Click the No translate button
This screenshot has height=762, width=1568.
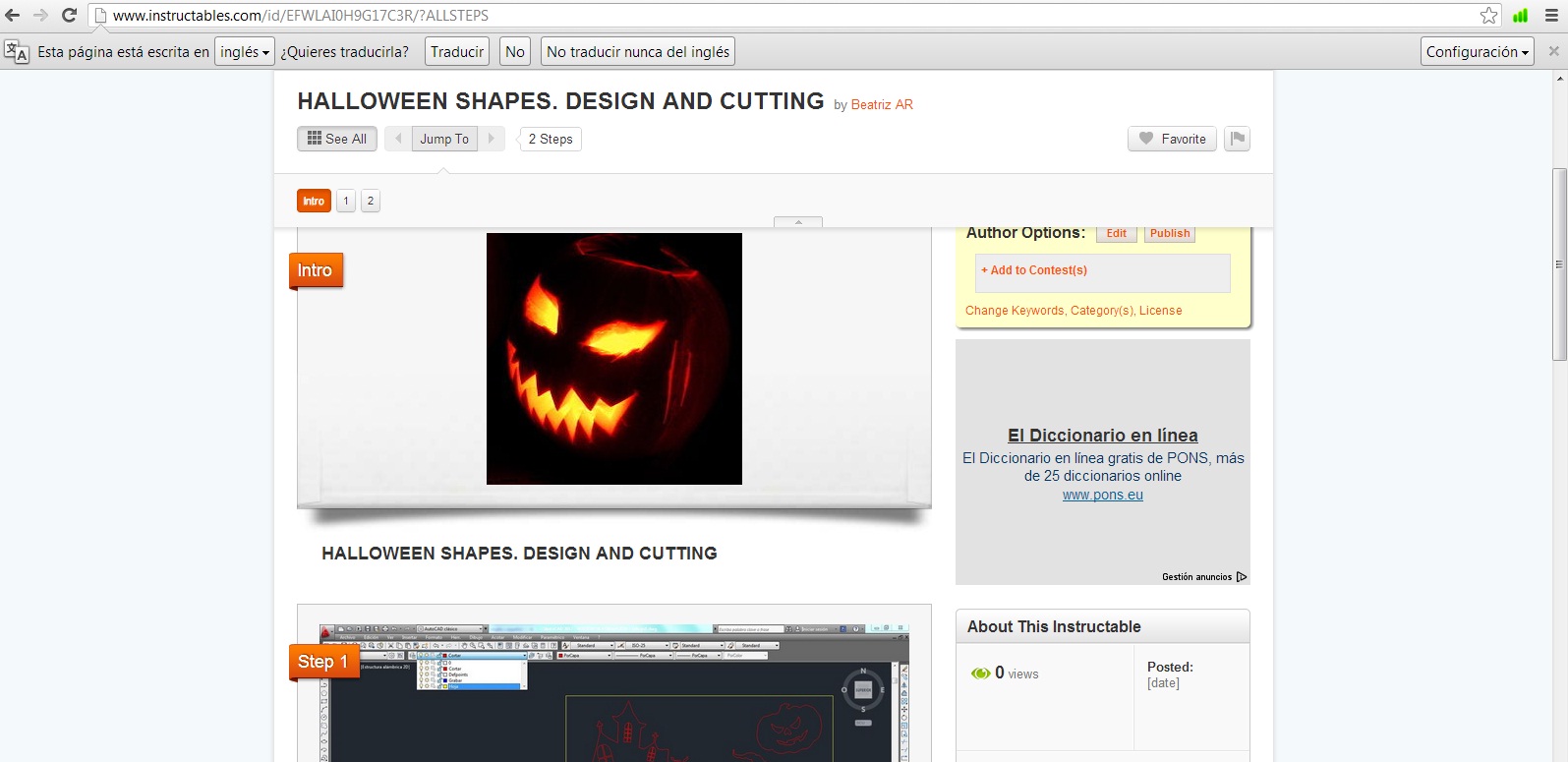tap(515, 51)
